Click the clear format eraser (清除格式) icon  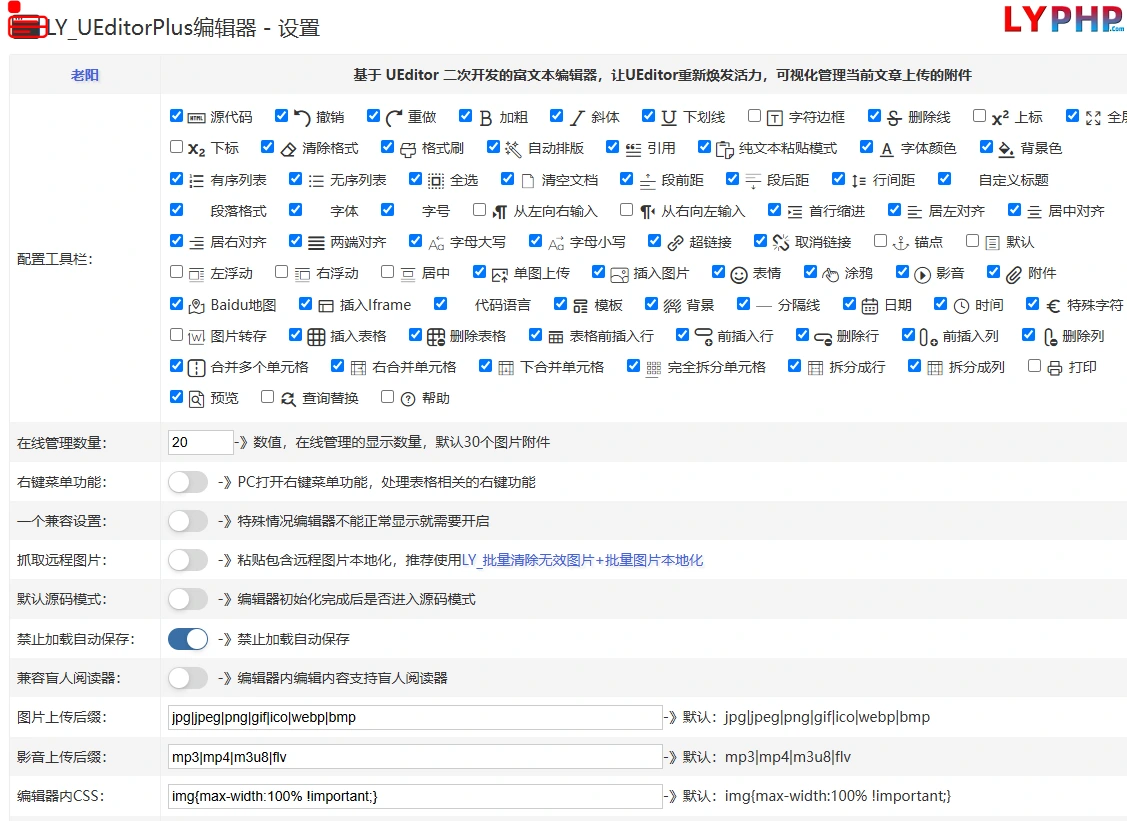tap(288, 150)
